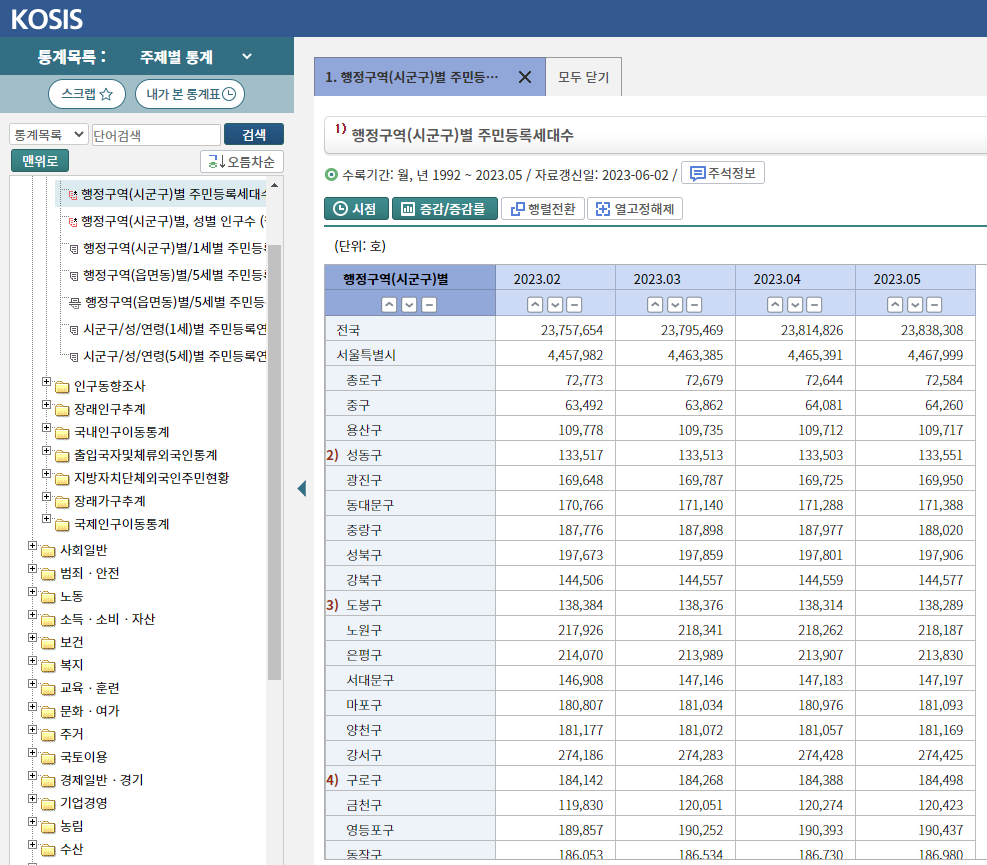Click the 종로구 row label
This screenshot has height=865, width=987.
pyautogui.click(x=364, y=380)
